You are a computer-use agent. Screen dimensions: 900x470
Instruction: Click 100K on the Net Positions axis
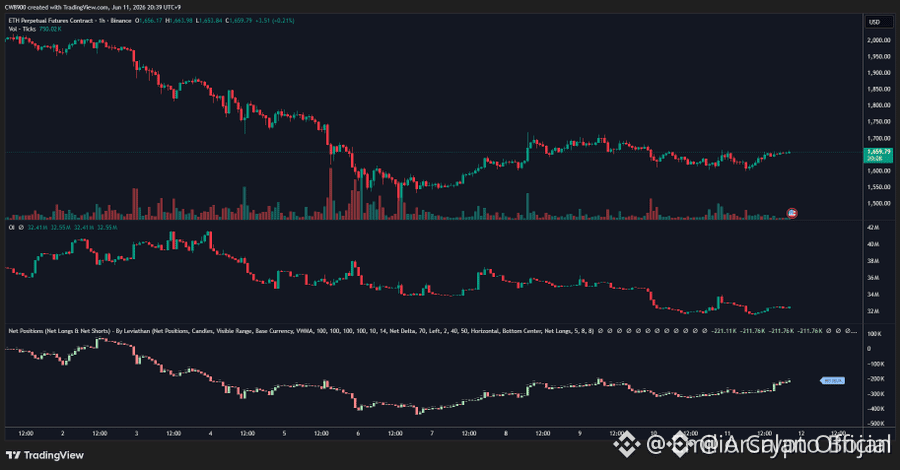click(874, 334)
